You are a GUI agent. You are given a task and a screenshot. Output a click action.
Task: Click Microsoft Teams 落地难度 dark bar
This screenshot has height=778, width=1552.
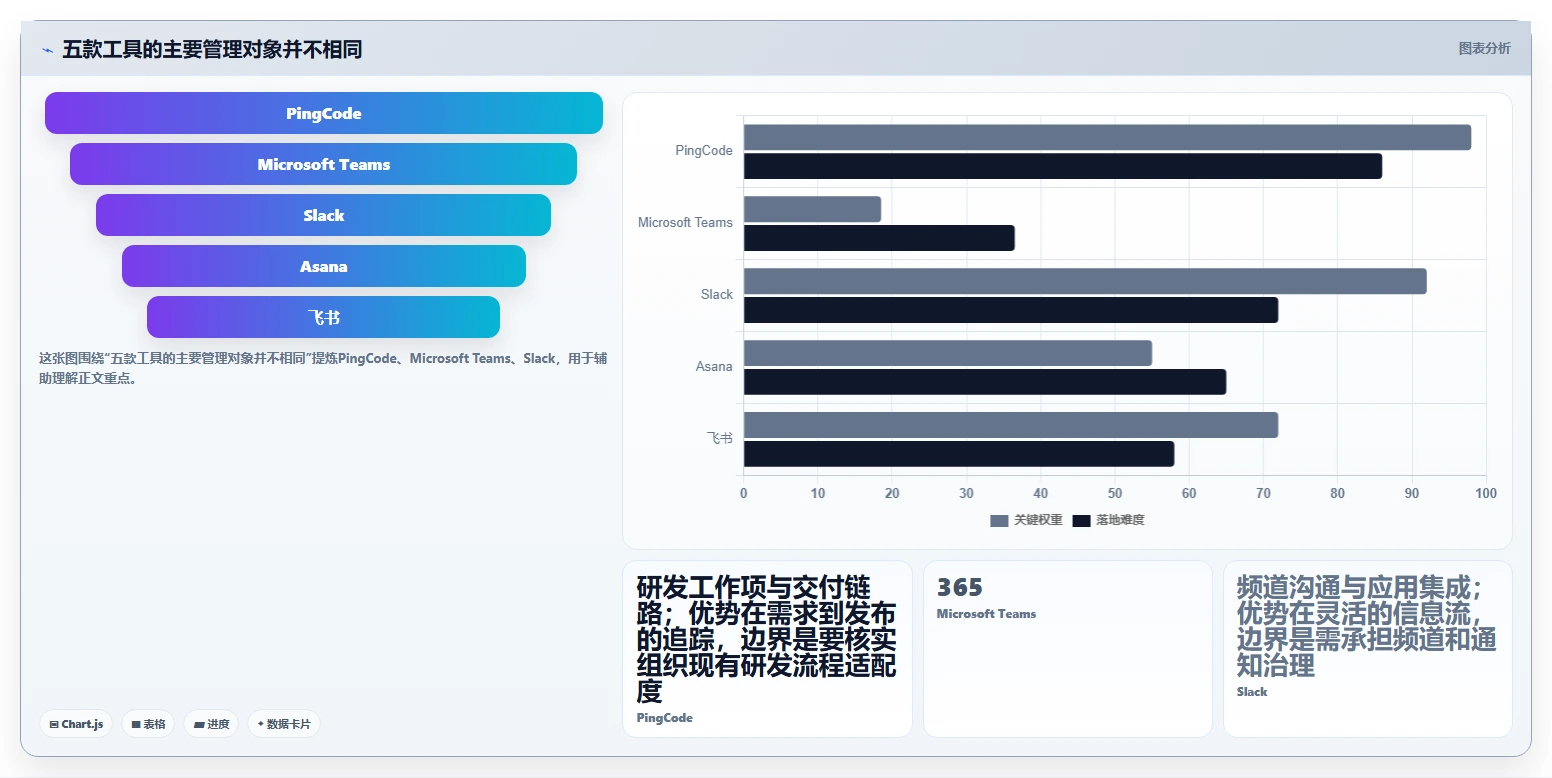click(879, 238)
